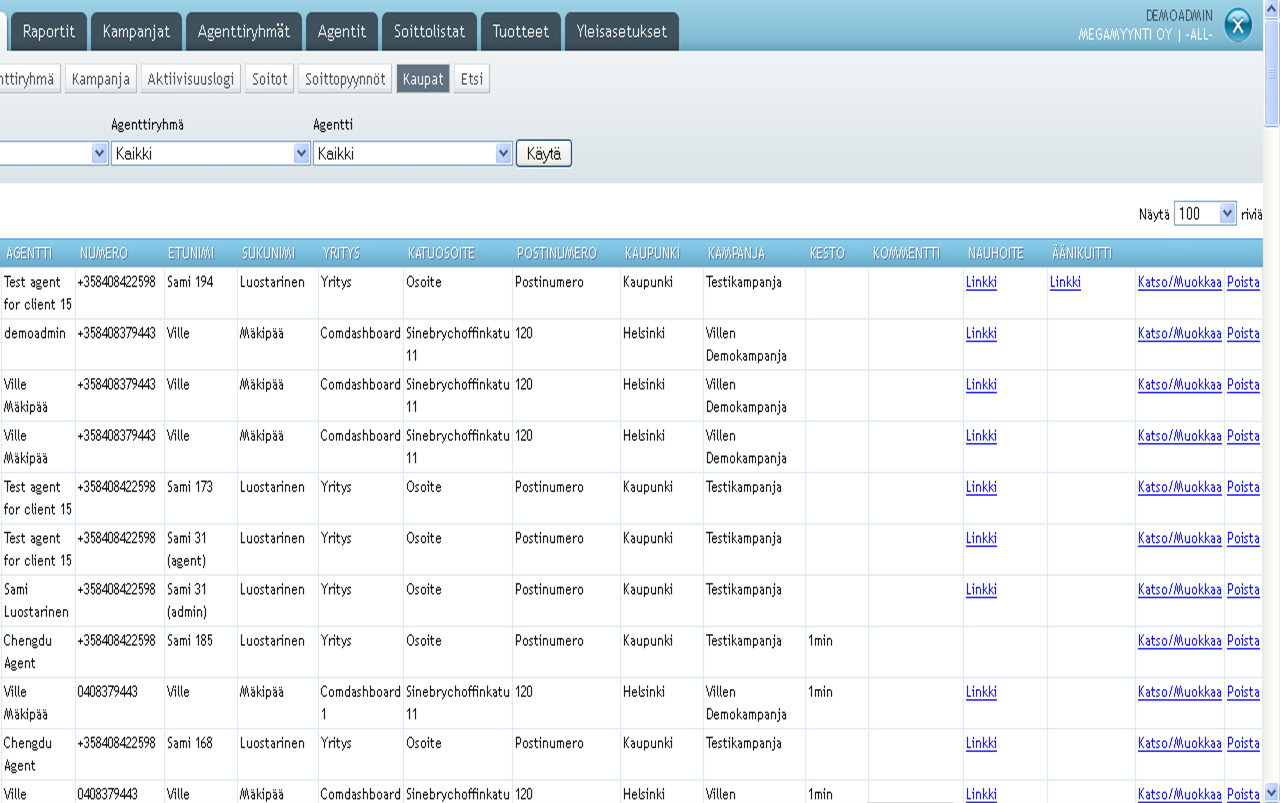1280x803 pixels.
Task: Click Poista in demoadmin row
Action: [x=1243, y=333]
